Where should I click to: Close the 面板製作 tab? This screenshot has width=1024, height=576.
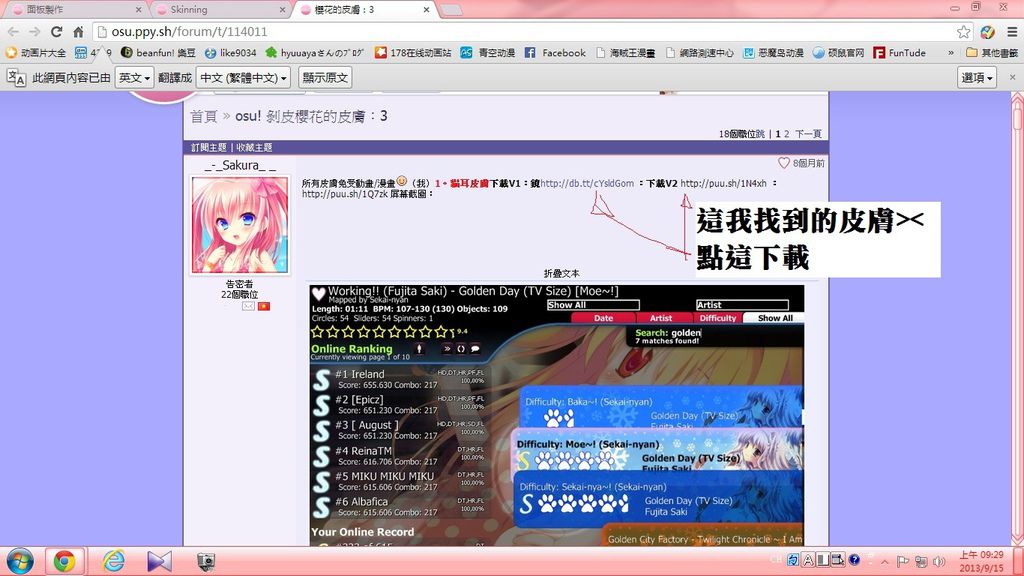pyautogui.click(x=138, y=10)
